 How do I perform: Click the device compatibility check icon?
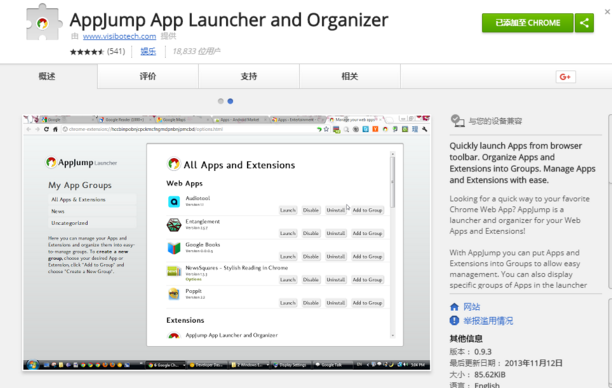click(x=457, y=121)
